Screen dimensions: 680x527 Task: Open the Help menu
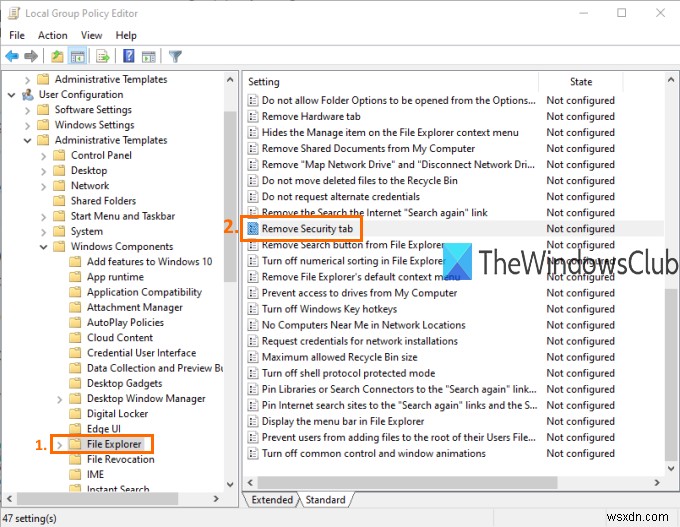coord(126,35)
